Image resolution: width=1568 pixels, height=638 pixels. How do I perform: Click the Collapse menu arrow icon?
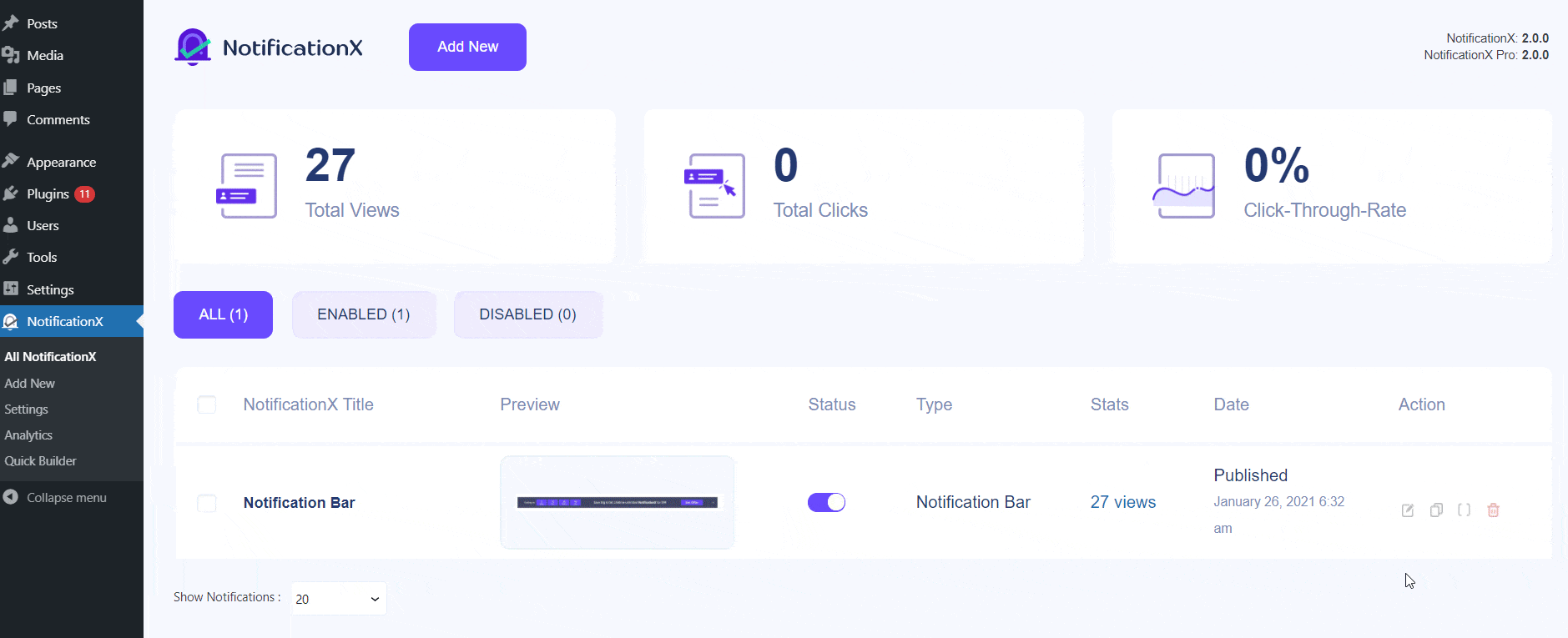11,497
